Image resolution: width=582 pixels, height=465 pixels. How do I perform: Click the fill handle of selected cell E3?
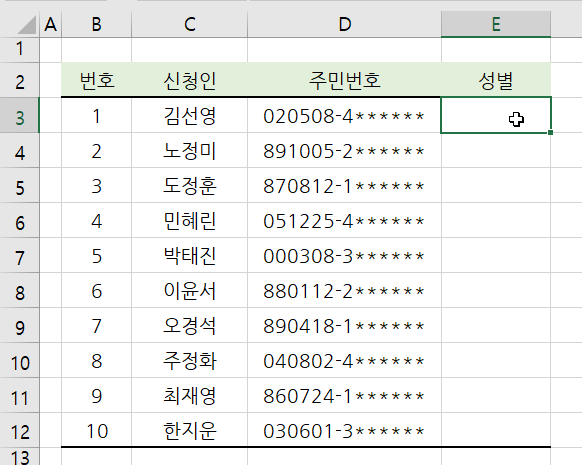click(550, 132)
